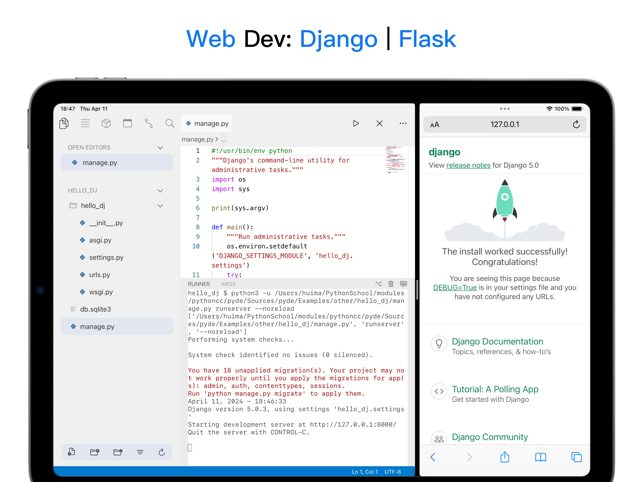Run manage.py with the play button
This screenshot has width=643, height=482.
tap(356, 123)
